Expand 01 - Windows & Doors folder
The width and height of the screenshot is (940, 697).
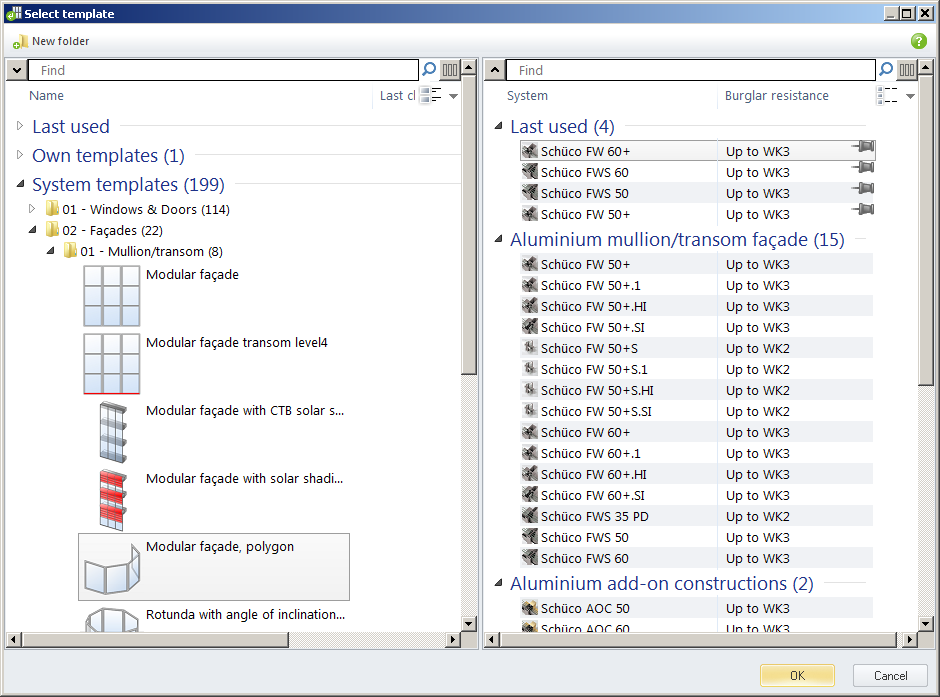(33, 209)
